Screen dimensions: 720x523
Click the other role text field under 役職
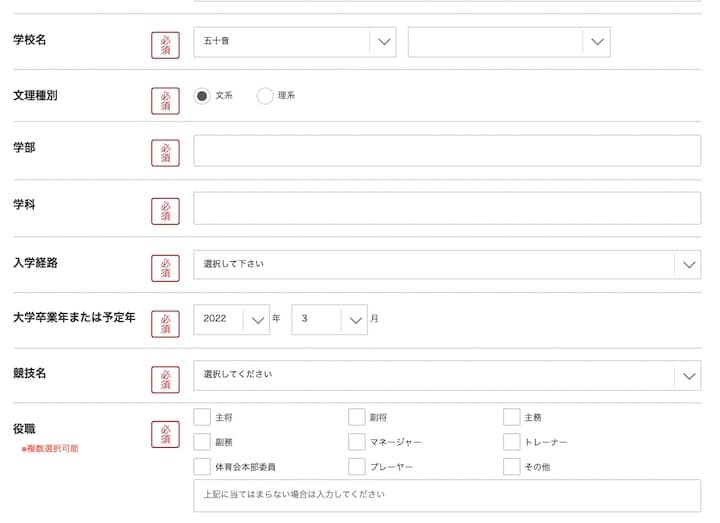tap(446, 495)
